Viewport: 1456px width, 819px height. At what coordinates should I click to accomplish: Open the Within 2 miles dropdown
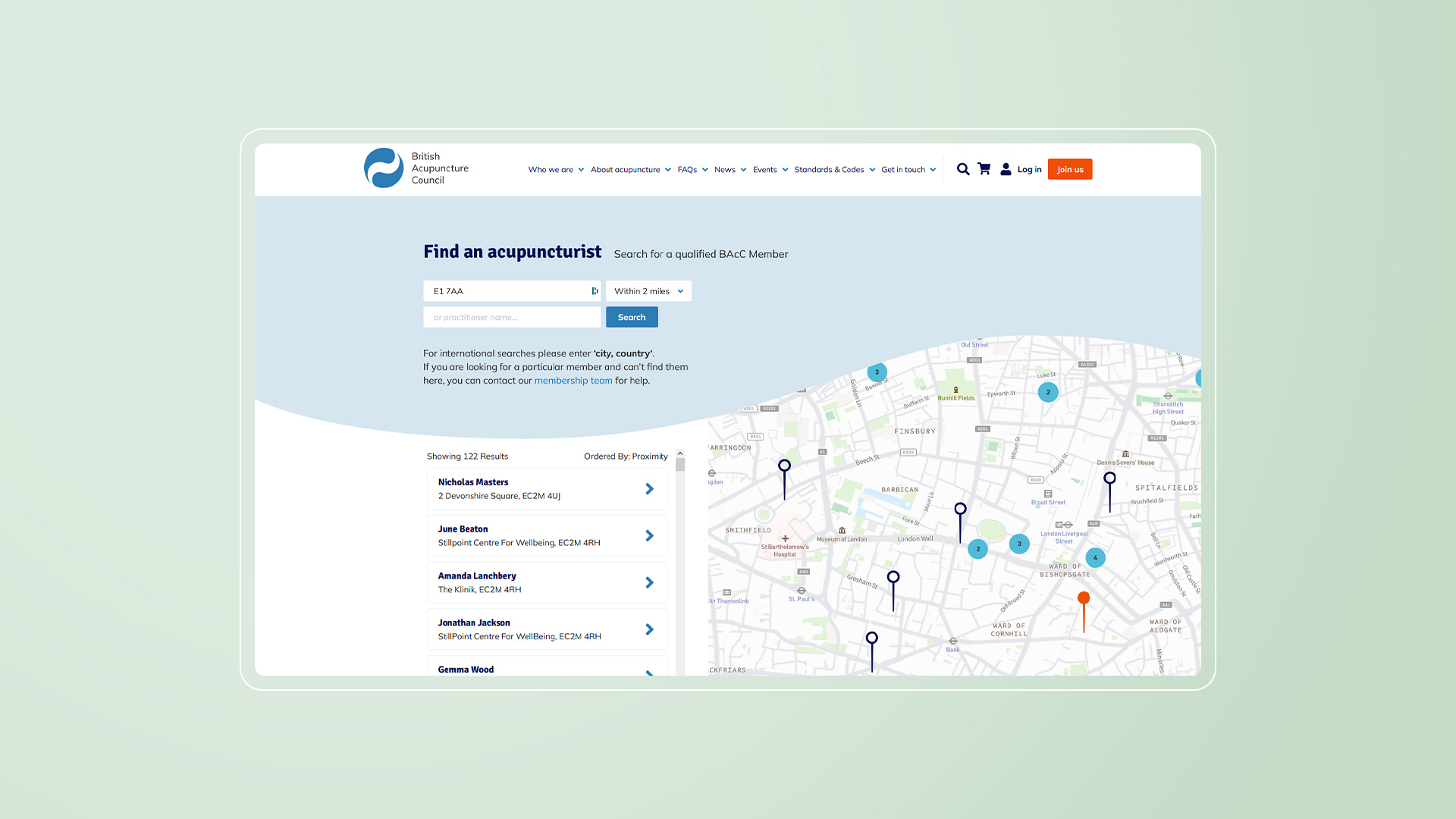[x=648, y=291]
